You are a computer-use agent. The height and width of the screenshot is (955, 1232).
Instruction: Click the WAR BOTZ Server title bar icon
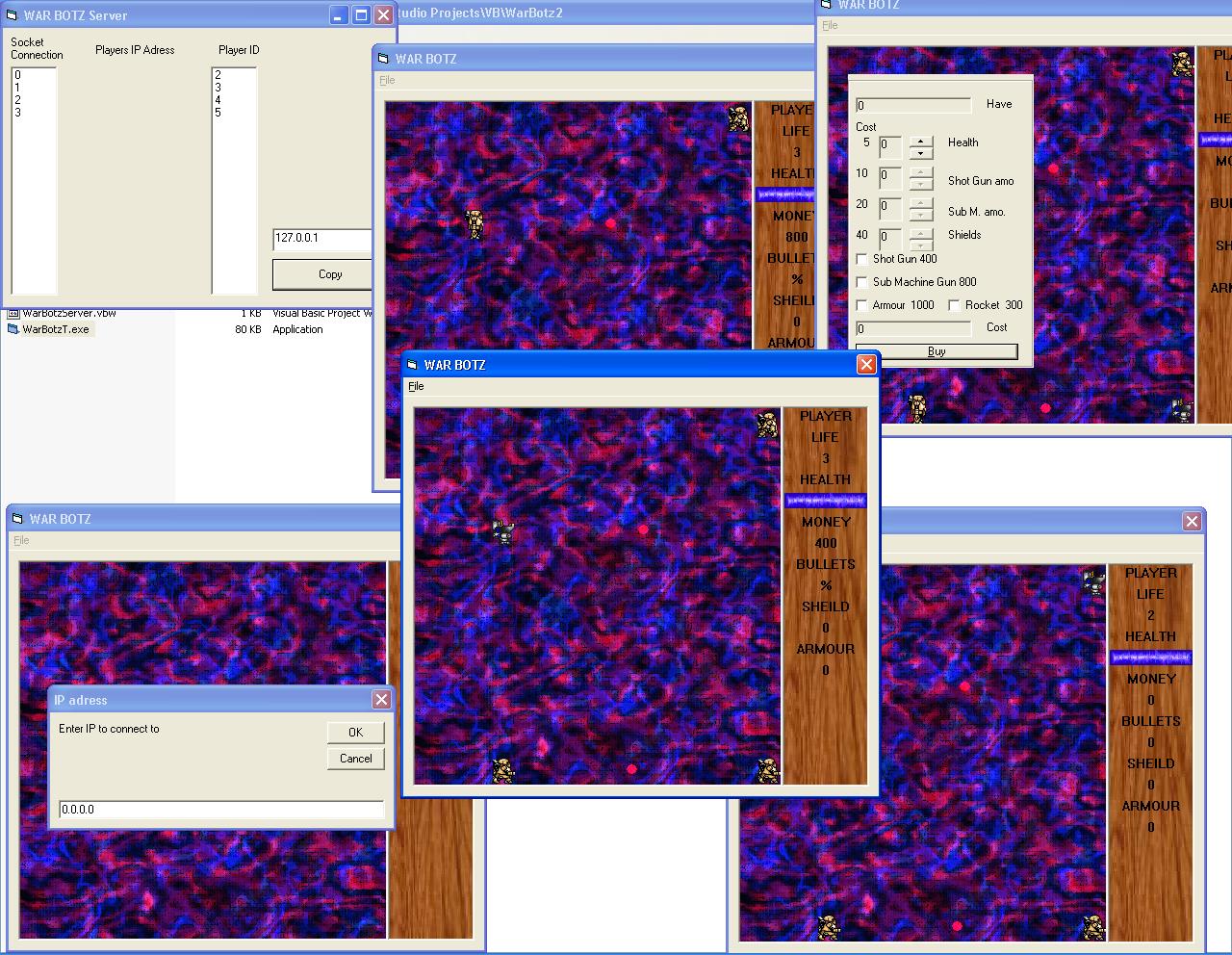click(13, 15)
